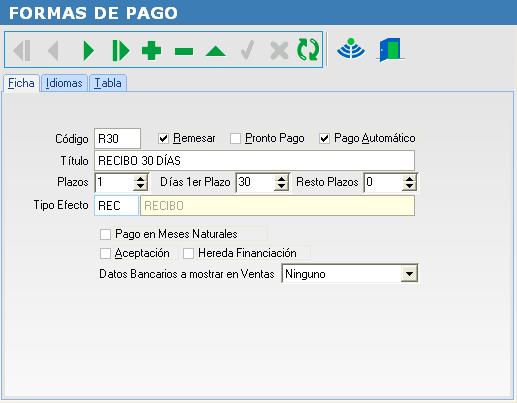This screenshot has width=517, height=403.
Task: Check Pago en Meses Naturales option
Action: [x=105, y=234]
